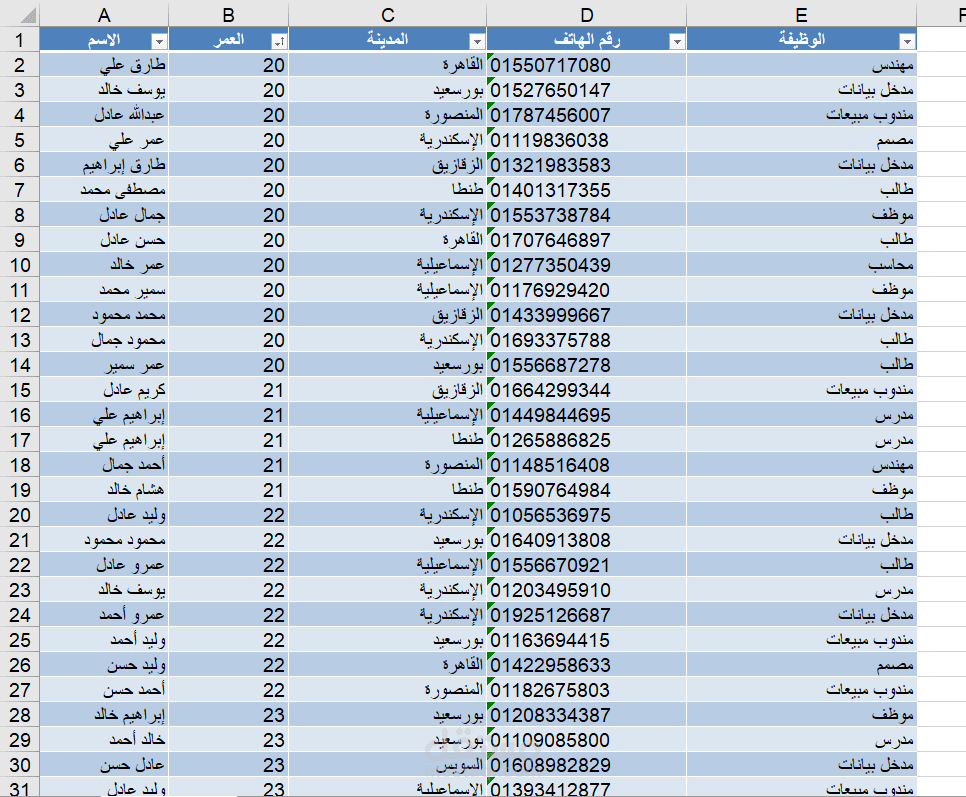Click the name cell طارق علي
This screenshot has width=966, height=797.
(104, 65)
